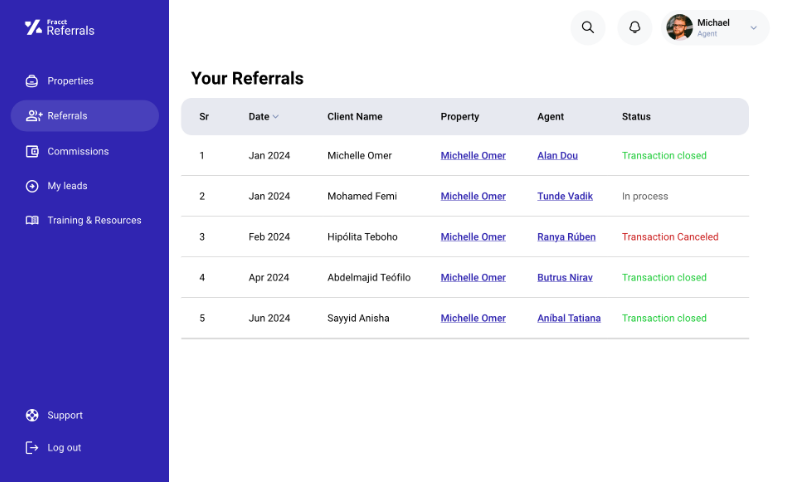Viewport: 796px width, 482px height.
Task: Click the My leads arrow icon
Action: [x=32, y=186]
